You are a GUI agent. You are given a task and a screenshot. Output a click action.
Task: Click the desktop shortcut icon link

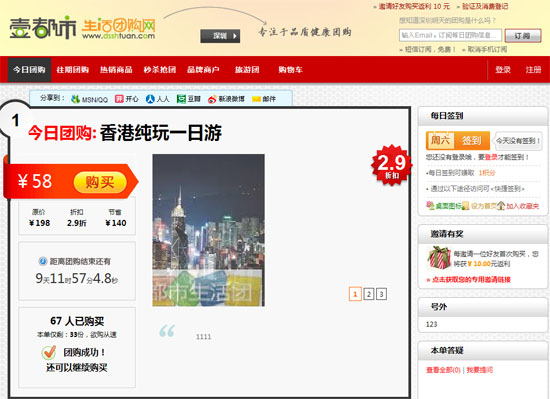[430, 206]
